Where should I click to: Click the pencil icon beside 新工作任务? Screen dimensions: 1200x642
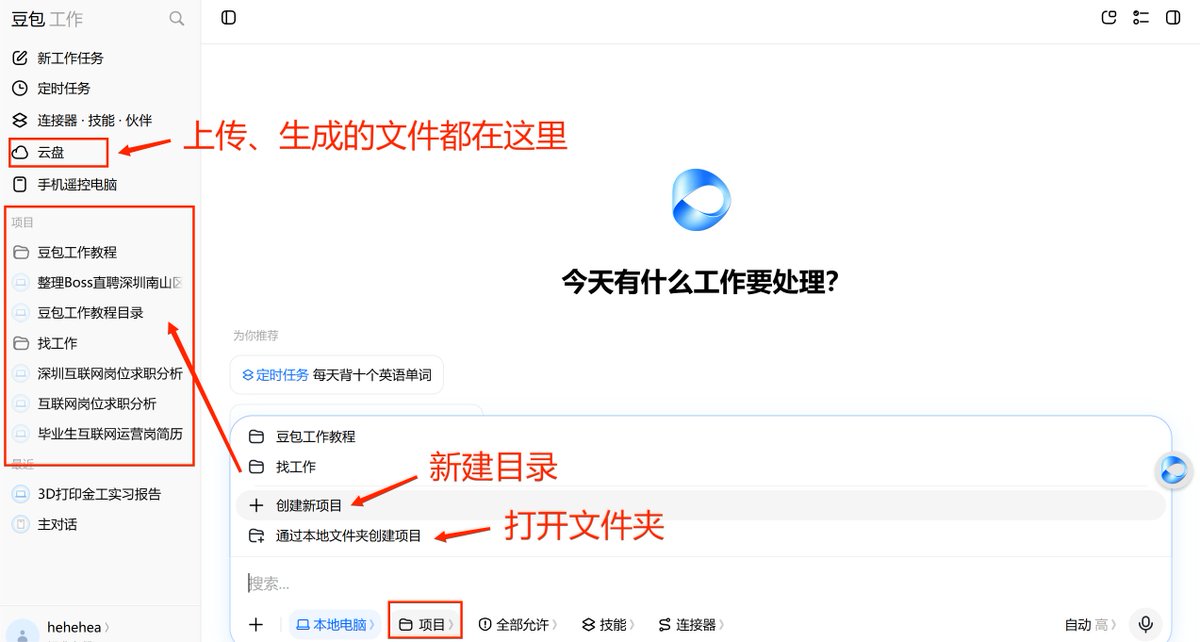[x=20, y=58]
